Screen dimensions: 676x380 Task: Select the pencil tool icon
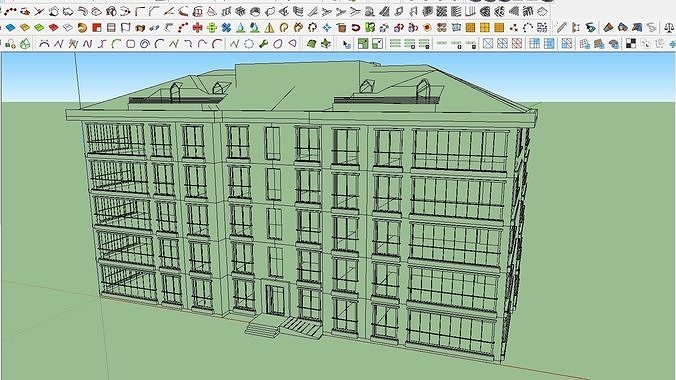[x=561, y=28]
